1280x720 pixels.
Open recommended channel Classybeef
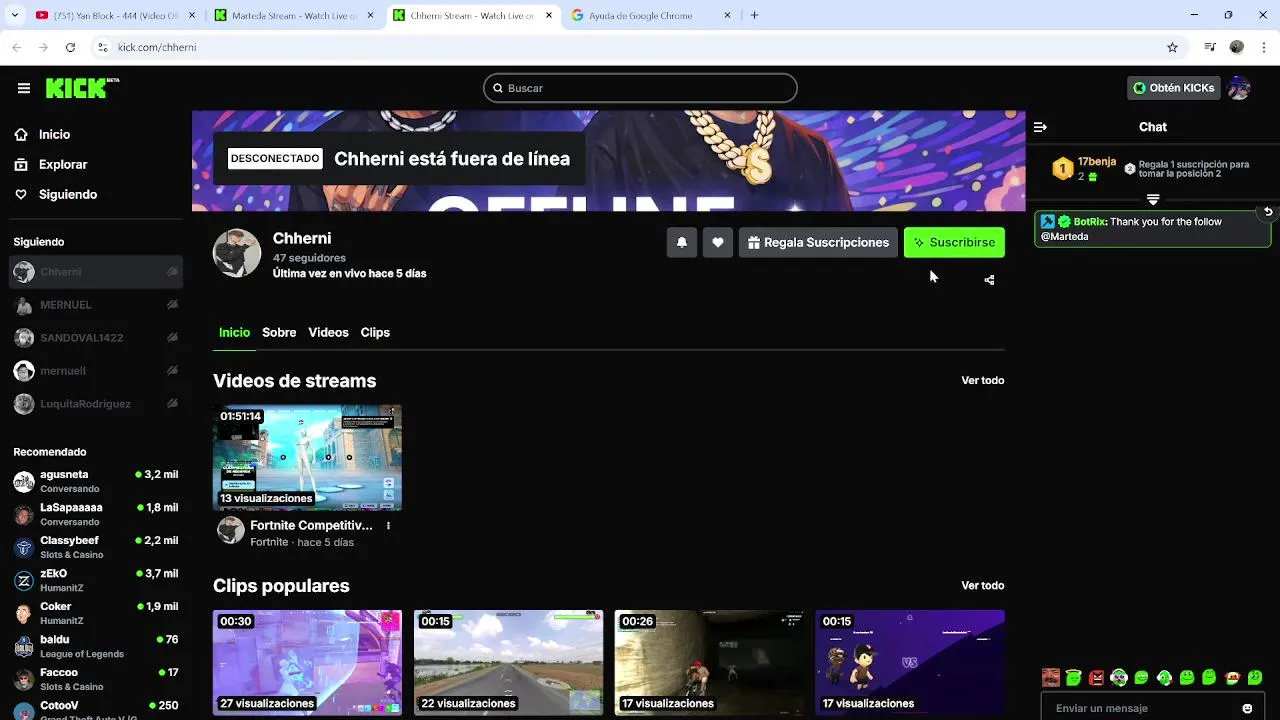[x=96, y=547]
